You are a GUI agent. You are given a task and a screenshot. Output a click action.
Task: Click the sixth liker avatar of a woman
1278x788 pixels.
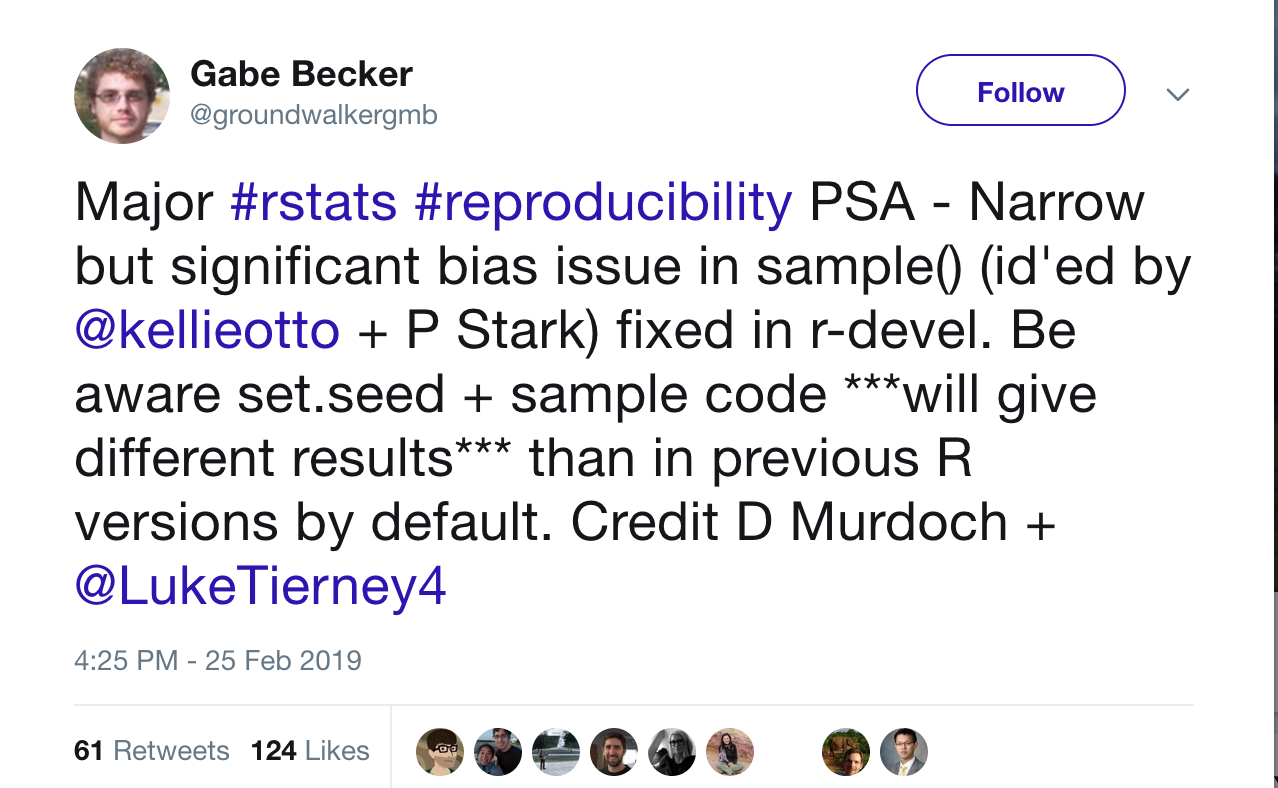click(x=730, y=752)
